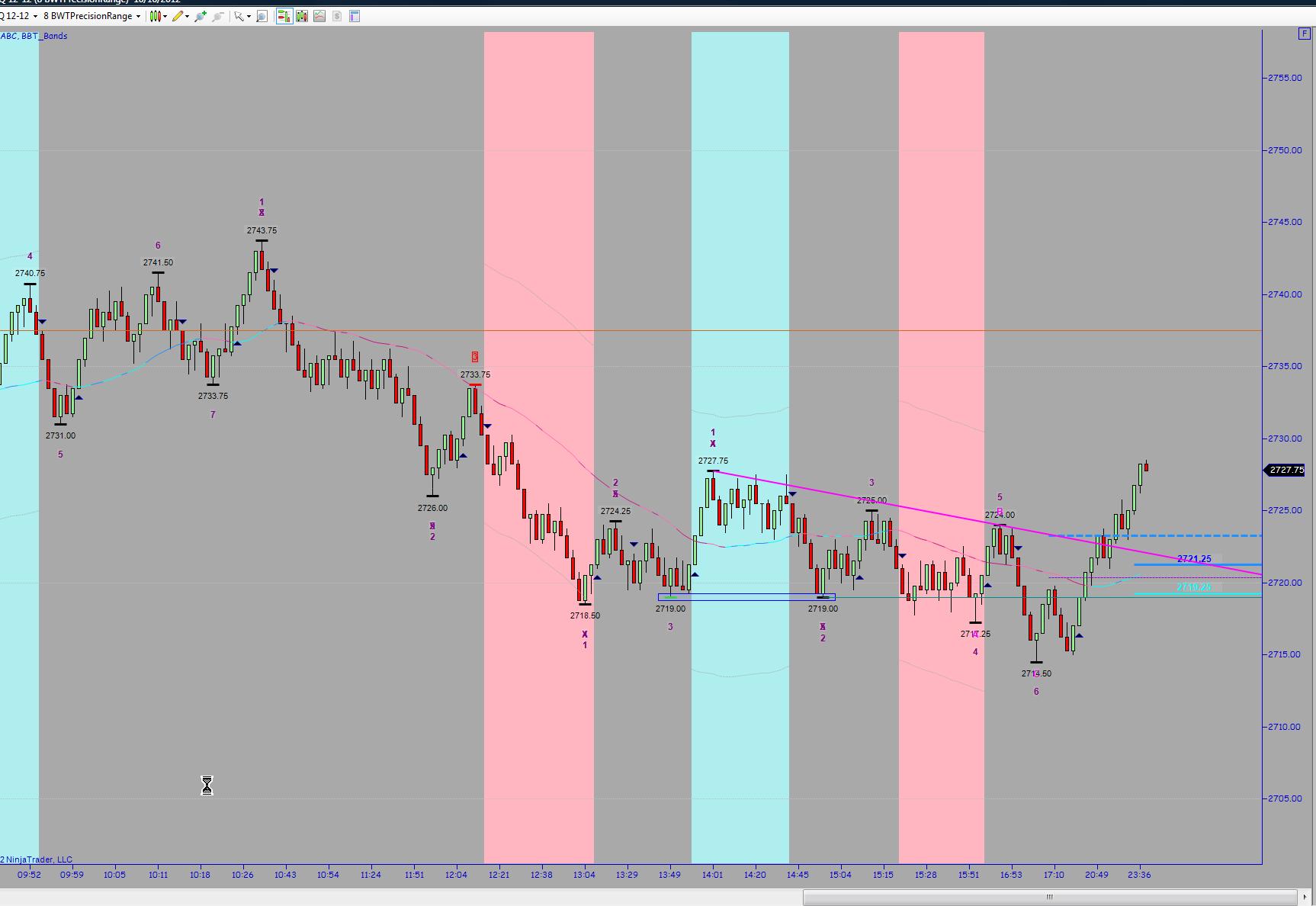Click the ABC, BBT_Bands indicator label
Image resolution: width=1316 pixels, height=906 pixels.
tap(34, 36)
